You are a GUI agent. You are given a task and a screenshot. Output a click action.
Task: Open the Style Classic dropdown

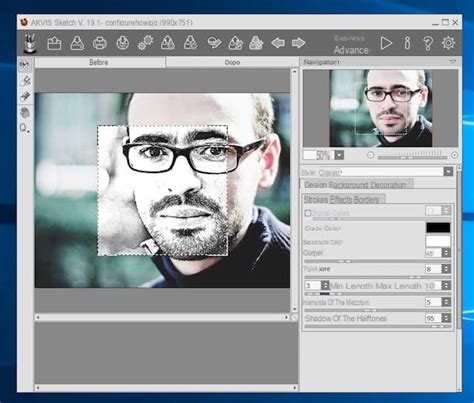click(448, 172)
